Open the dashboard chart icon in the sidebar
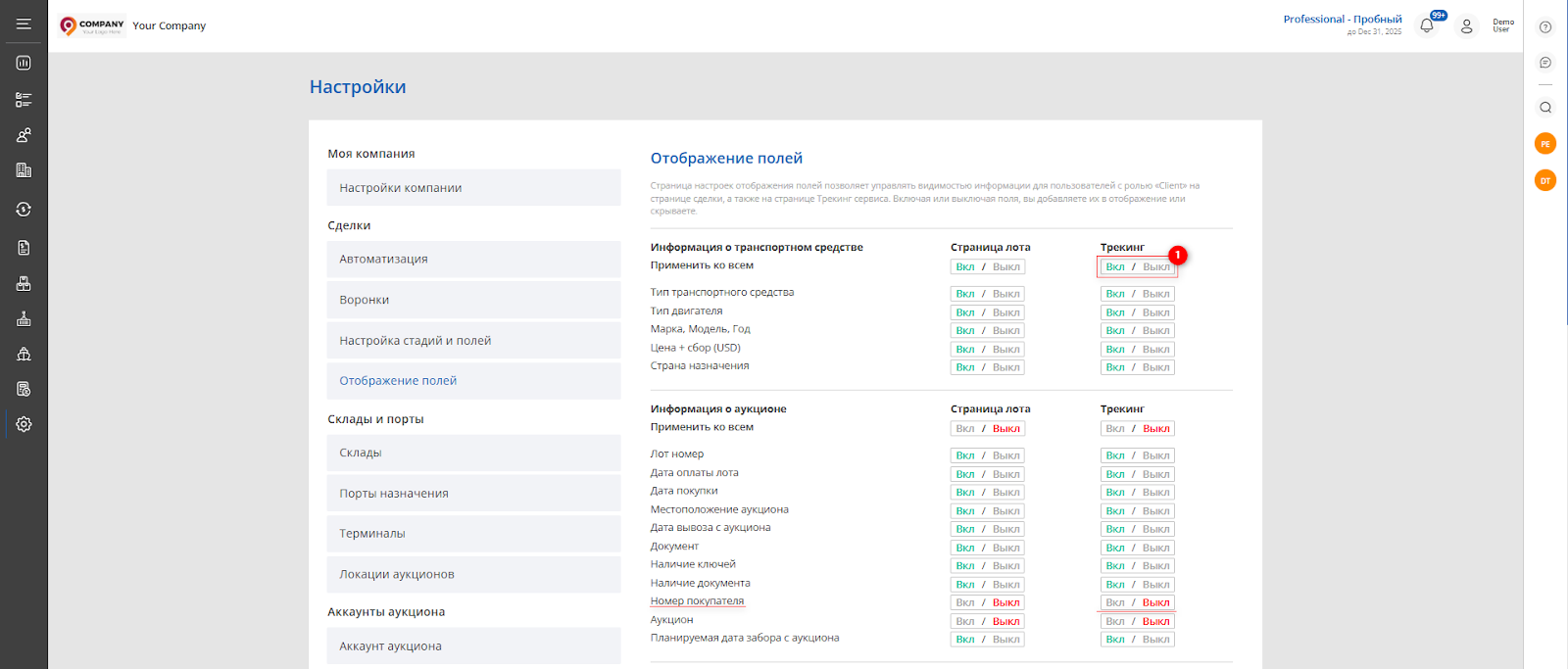 tap(24, 63)
